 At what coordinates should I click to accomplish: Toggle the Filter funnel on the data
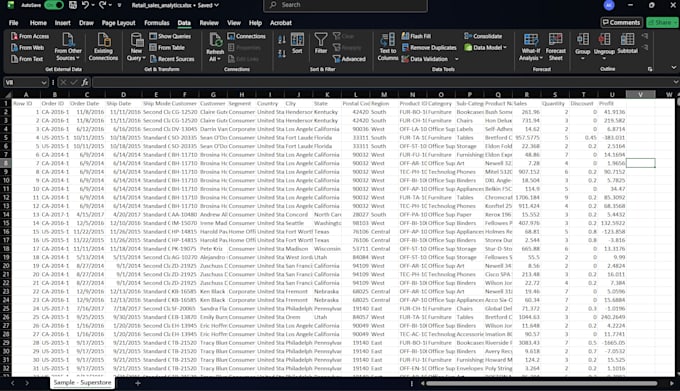point(321,43)
